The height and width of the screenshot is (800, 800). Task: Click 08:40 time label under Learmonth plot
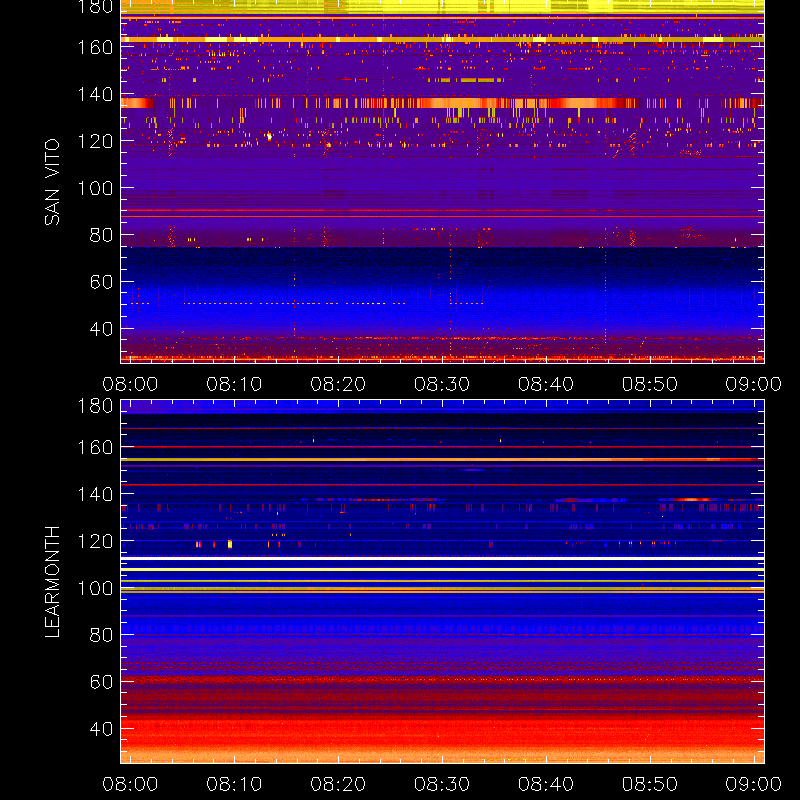[546, 784]
